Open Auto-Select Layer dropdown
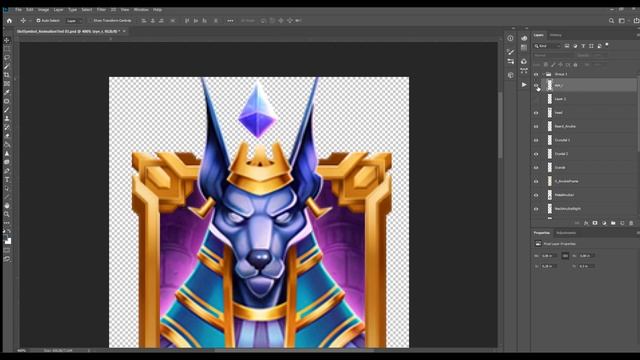This screenshot has height=360, width=640. click(x=73, y=20)
